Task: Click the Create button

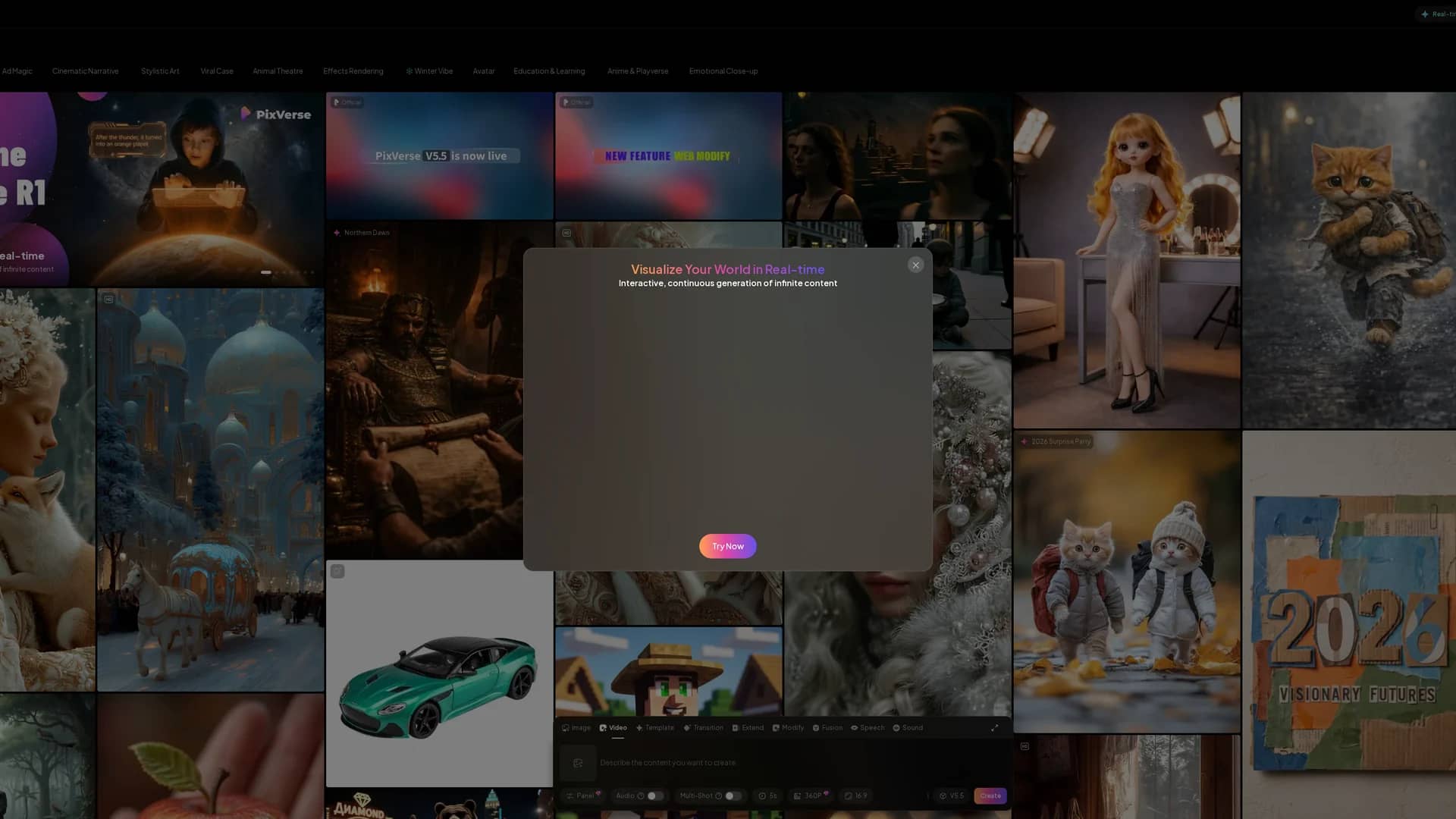Action: tap(990, 795)
